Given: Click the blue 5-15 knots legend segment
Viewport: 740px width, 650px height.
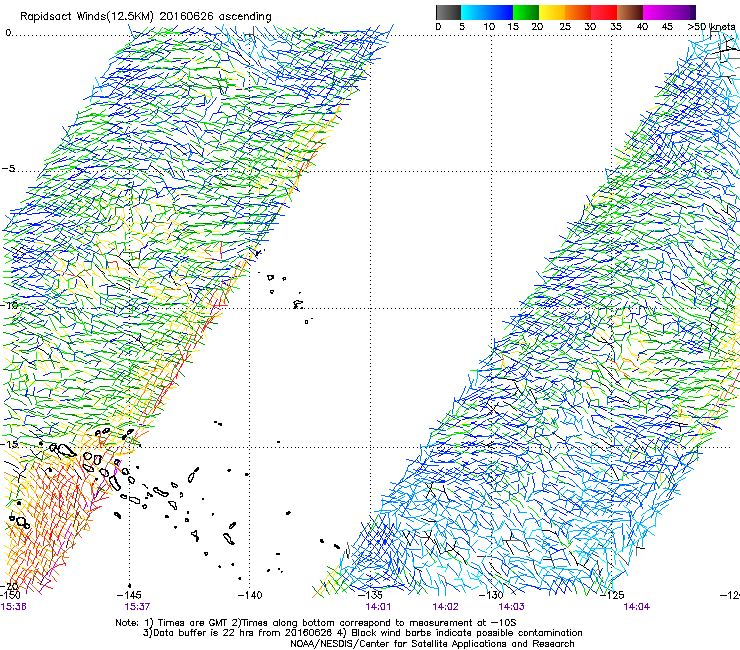Looking at the screenshot, I should point(487,12).
